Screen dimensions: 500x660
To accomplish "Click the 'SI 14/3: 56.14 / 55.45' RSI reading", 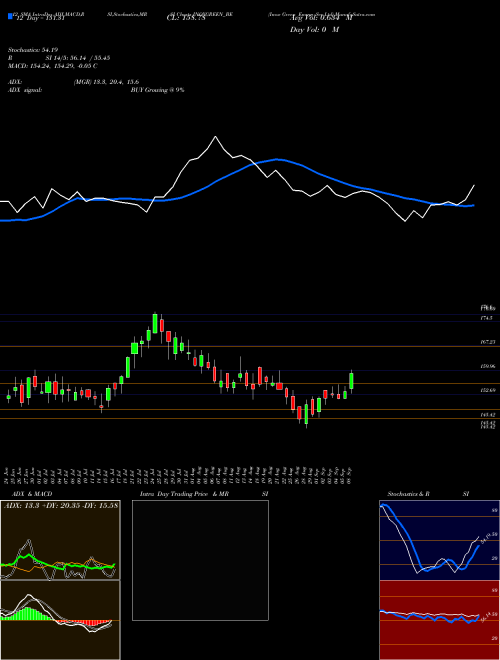I will click(x=78, y=58).
